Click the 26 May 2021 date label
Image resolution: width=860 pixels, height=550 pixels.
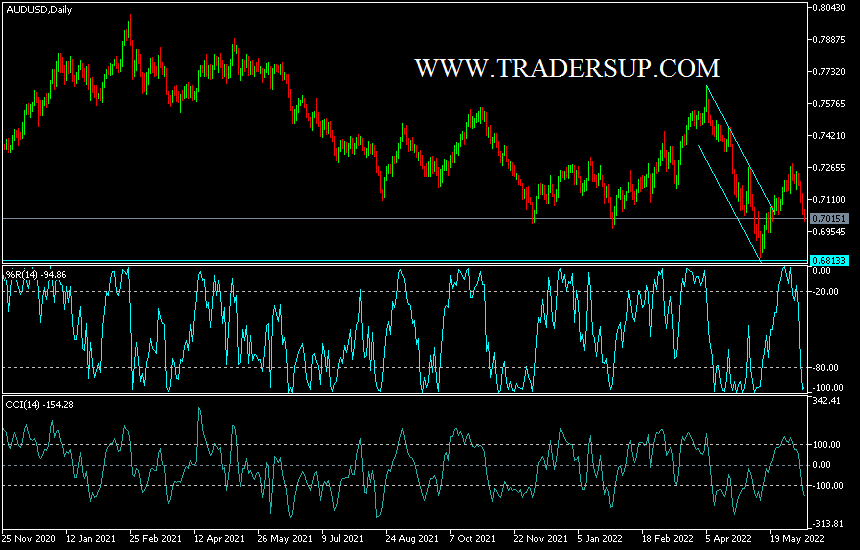click(285, 538)
